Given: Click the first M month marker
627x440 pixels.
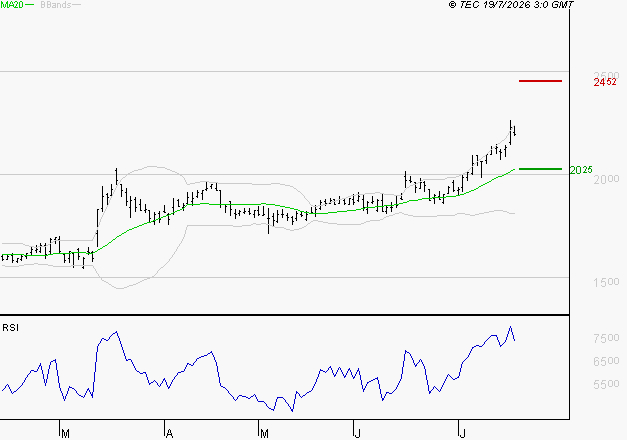Looking at the screenshot, I should pos(66,434).
